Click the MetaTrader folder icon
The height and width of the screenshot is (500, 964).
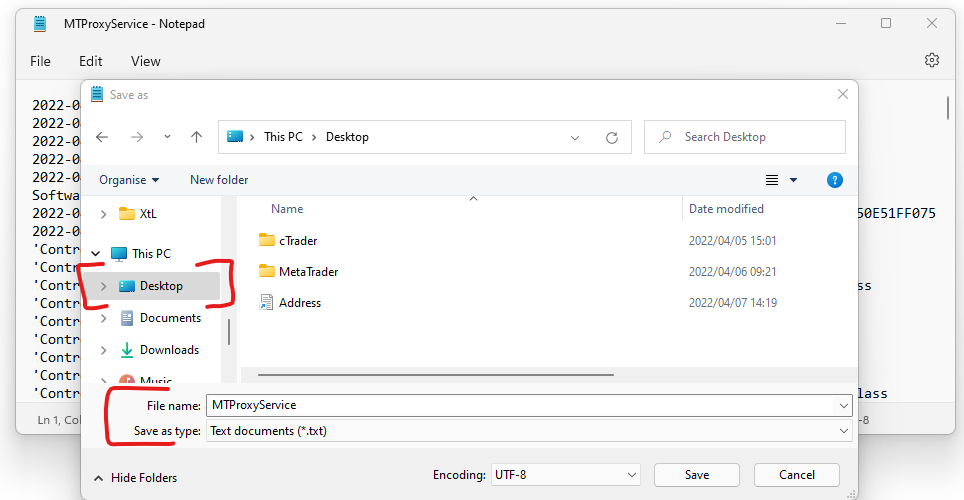(x=266, y=271)
